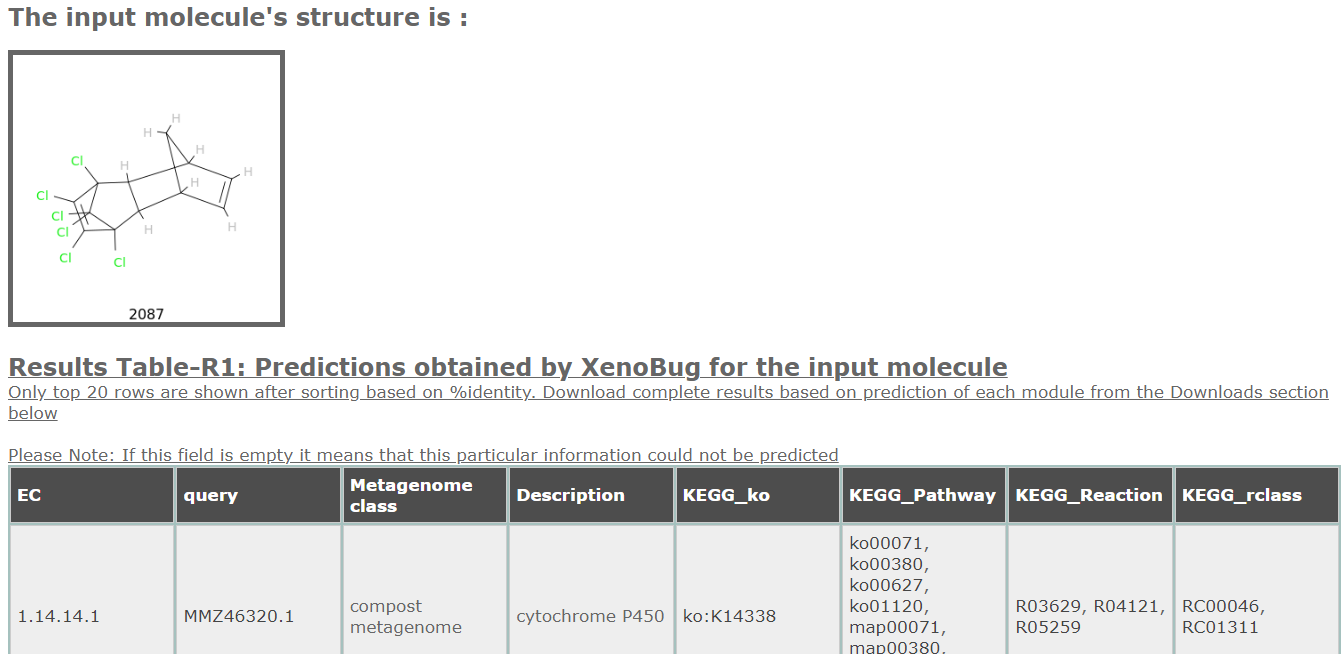This screenshot has height=654, width=1344.
Task: Select the KEGG_rclass column header
Action: (x=1256, y=495)
